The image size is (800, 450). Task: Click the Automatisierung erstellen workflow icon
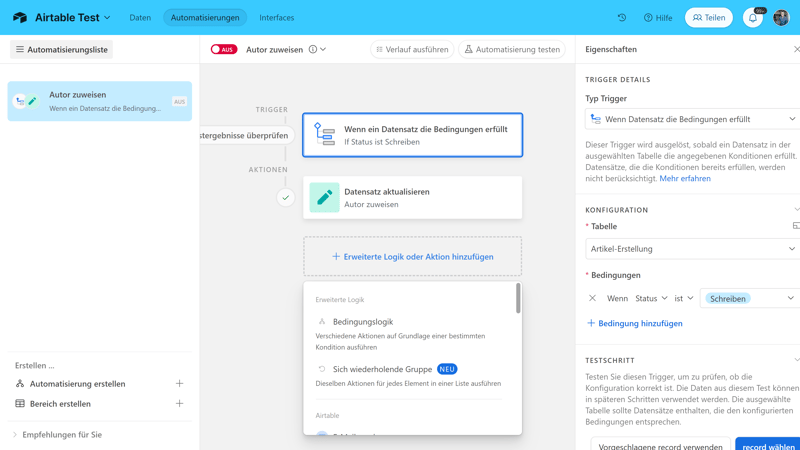point(20,383)
